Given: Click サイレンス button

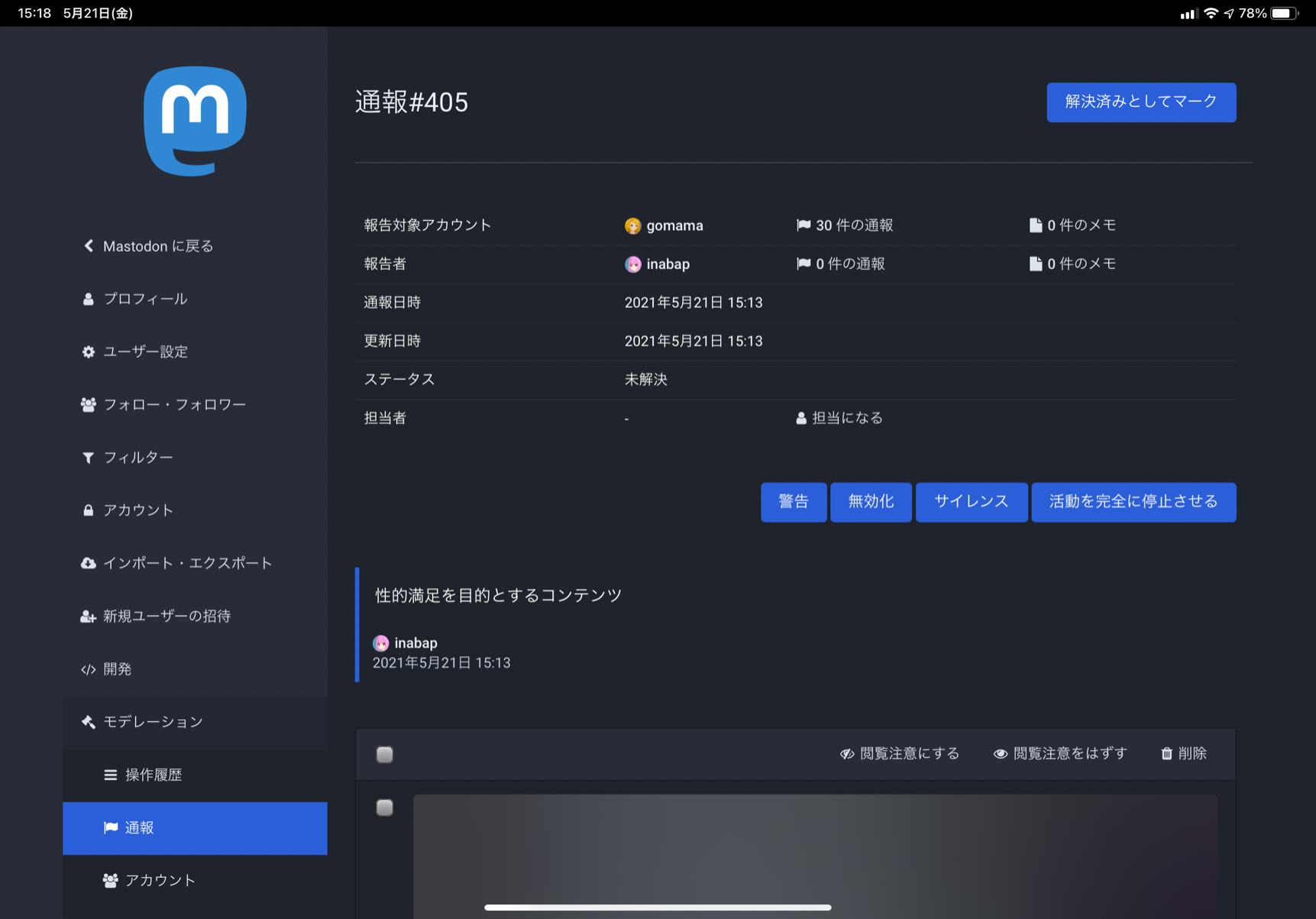Looking at the screenshot, I should pyautogui.click(x=971, y=502).
